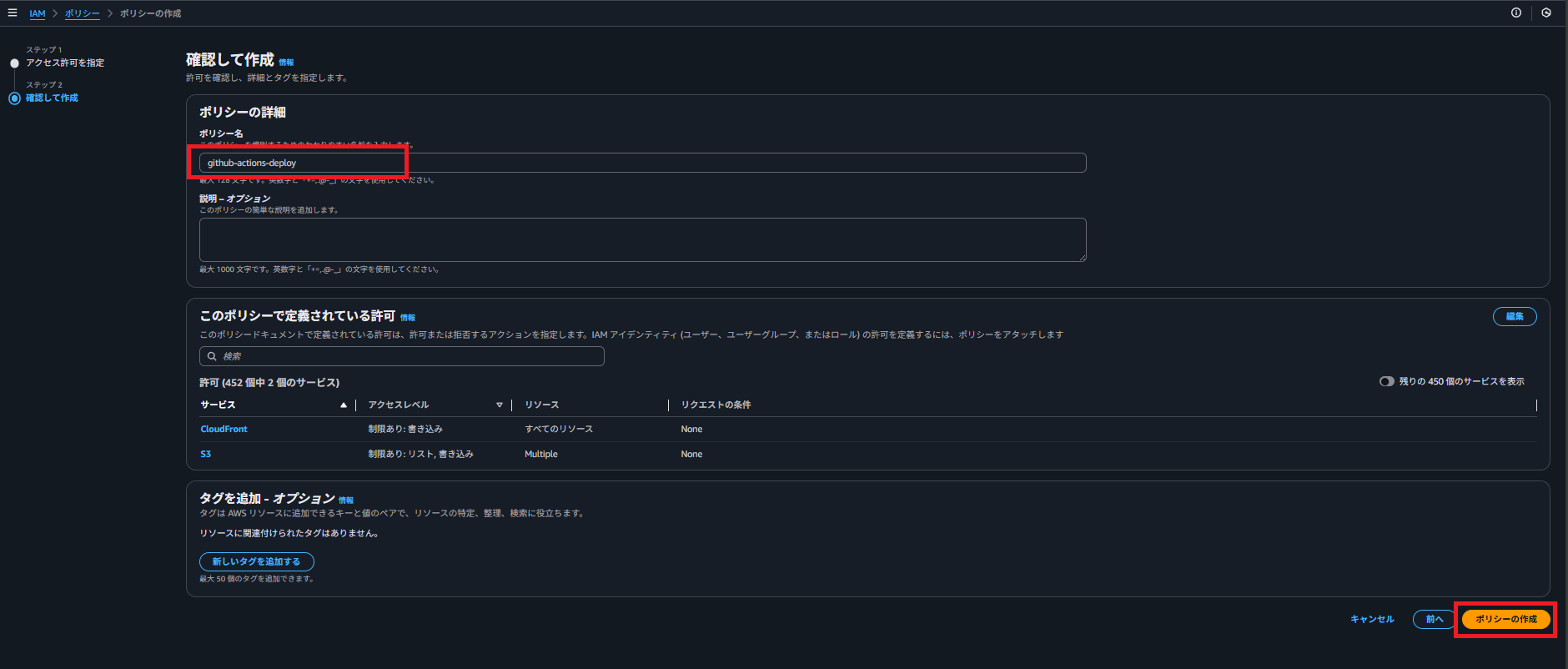Click 新しいタグを追加する button

(x=257, y=561)
